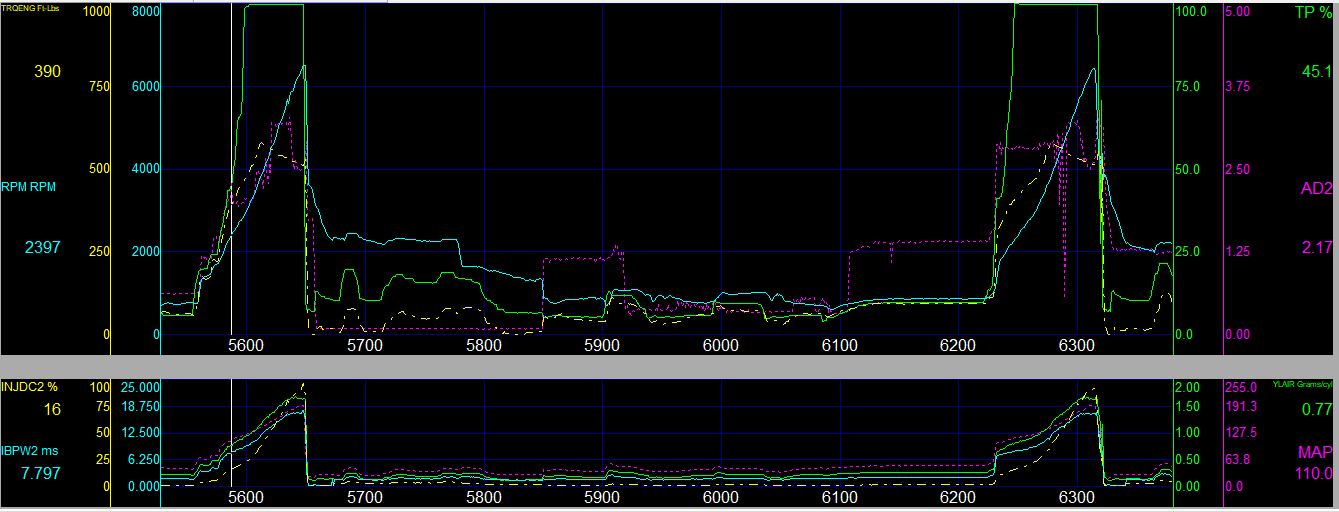Click the TRQENG Ft-Lbs channel label

tap(33, 8)
